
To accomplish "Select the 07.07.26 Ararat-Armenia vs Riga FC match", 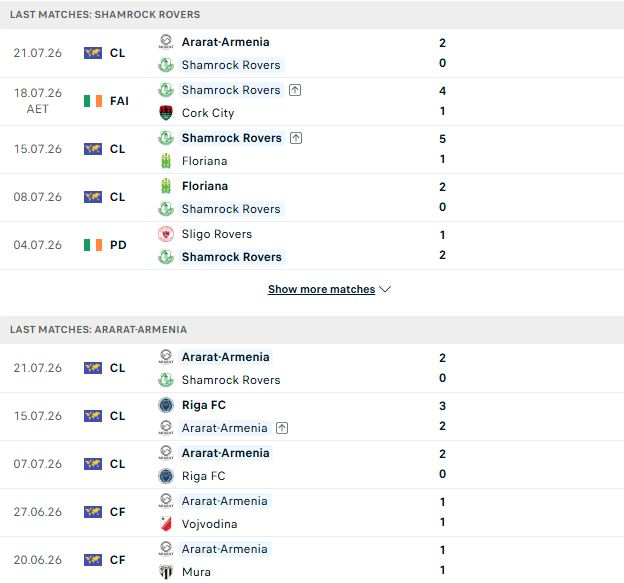I will [312, 464].
